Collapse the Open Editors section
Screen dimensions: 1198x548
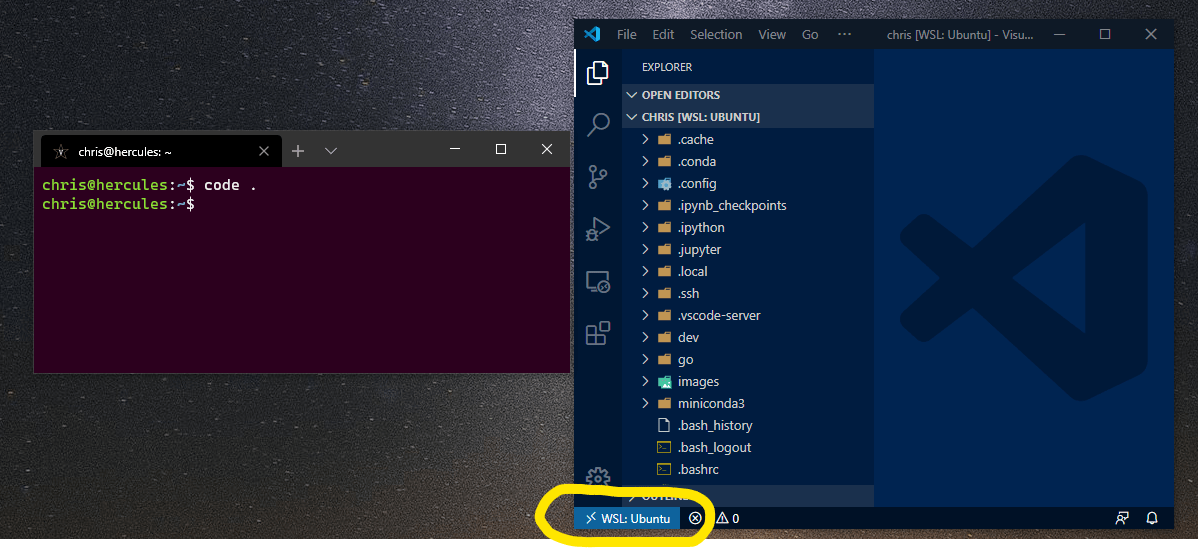(x=748, y=95)
